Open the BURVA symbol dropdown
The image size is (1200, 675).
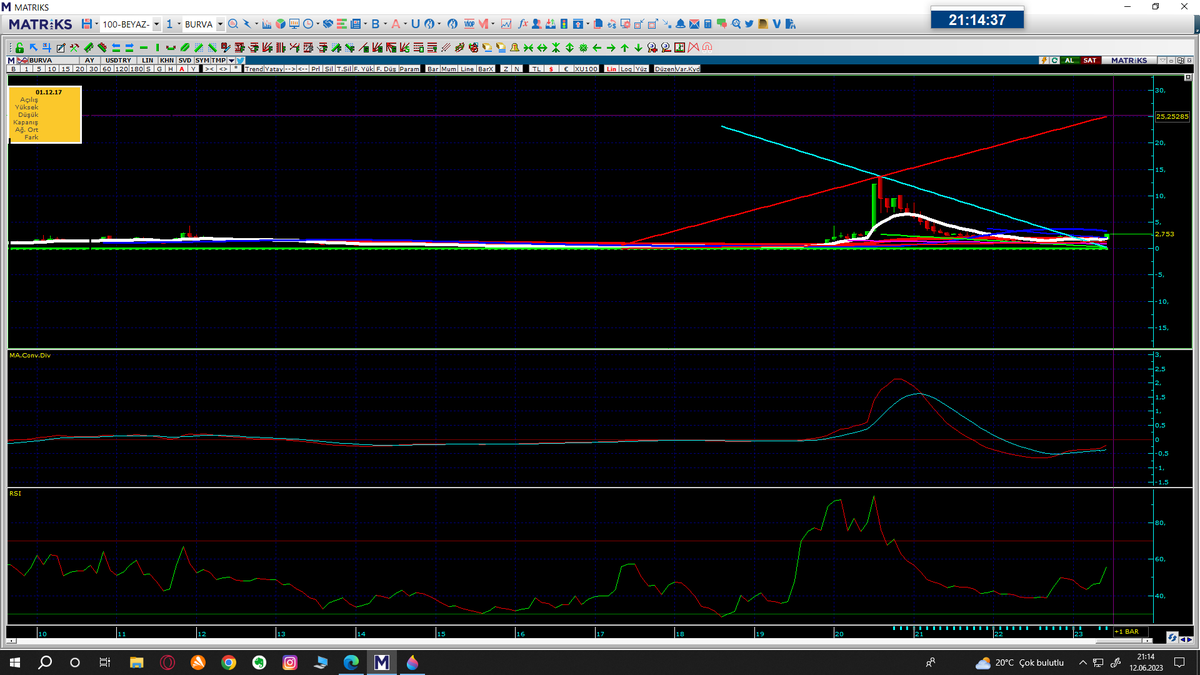click(220, 24)
